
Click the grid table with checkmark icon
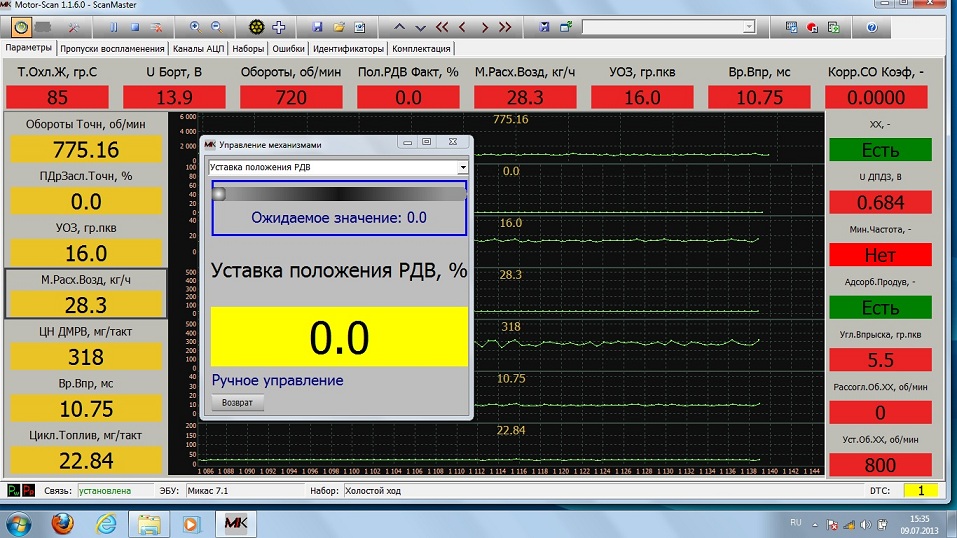791,27
